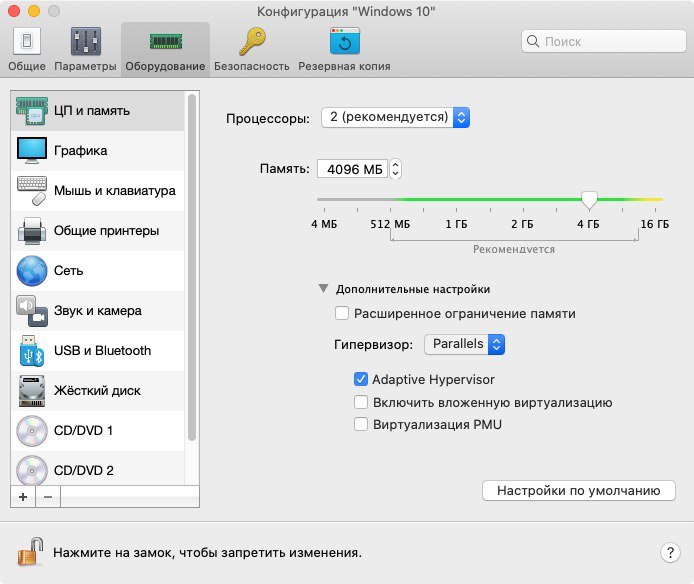
Task: Click the hardware list scrollbar
Action: point(192,267)
